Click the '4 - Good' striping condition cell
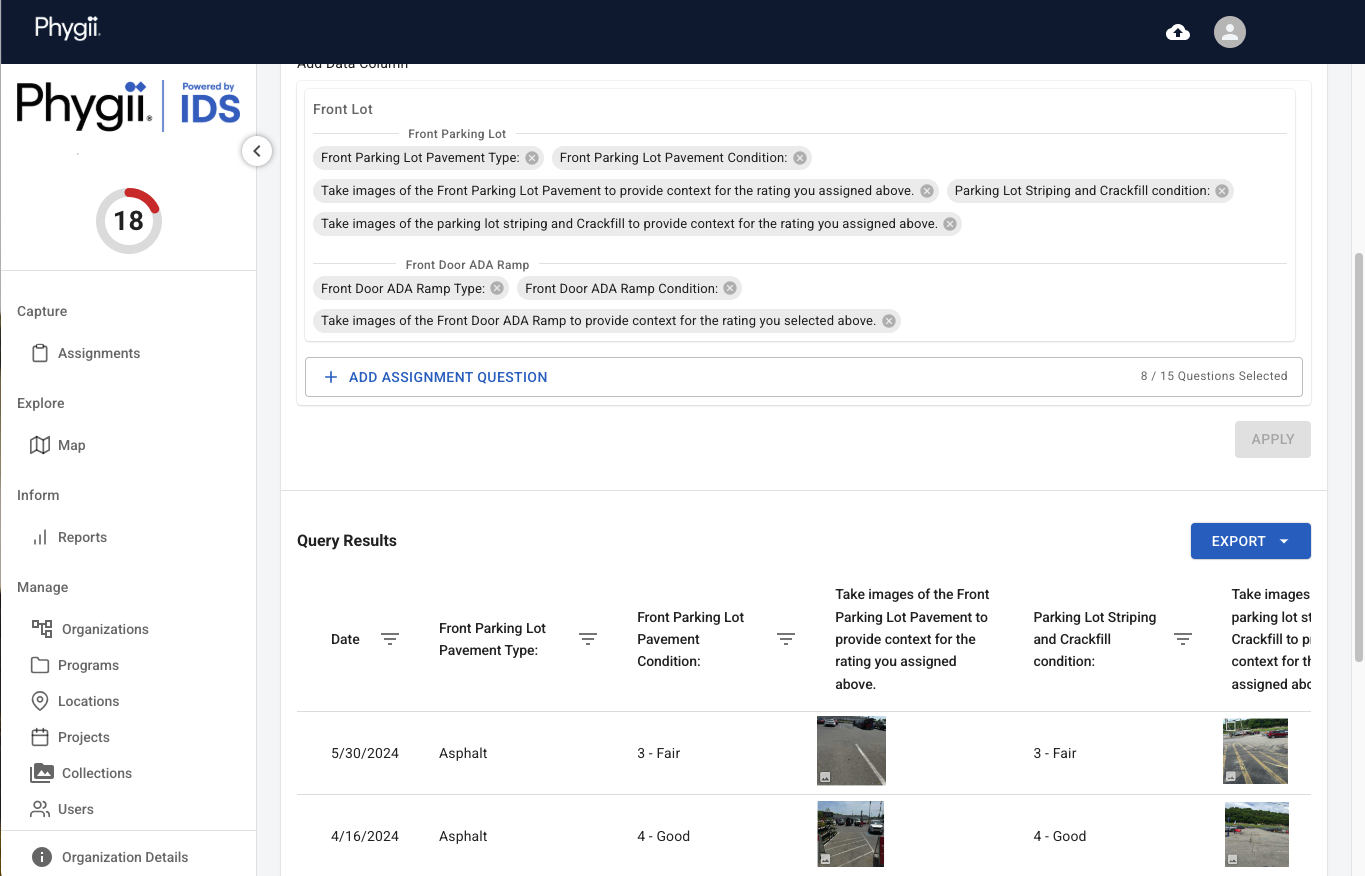This screenshot has width=1365, height=876. [x=1060, y=837]
